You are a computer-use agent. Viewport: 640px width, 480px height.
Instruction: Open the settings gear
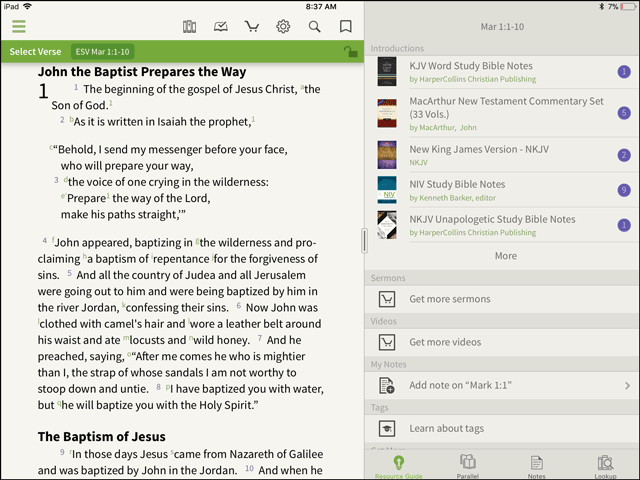click(x=283, y=27)
